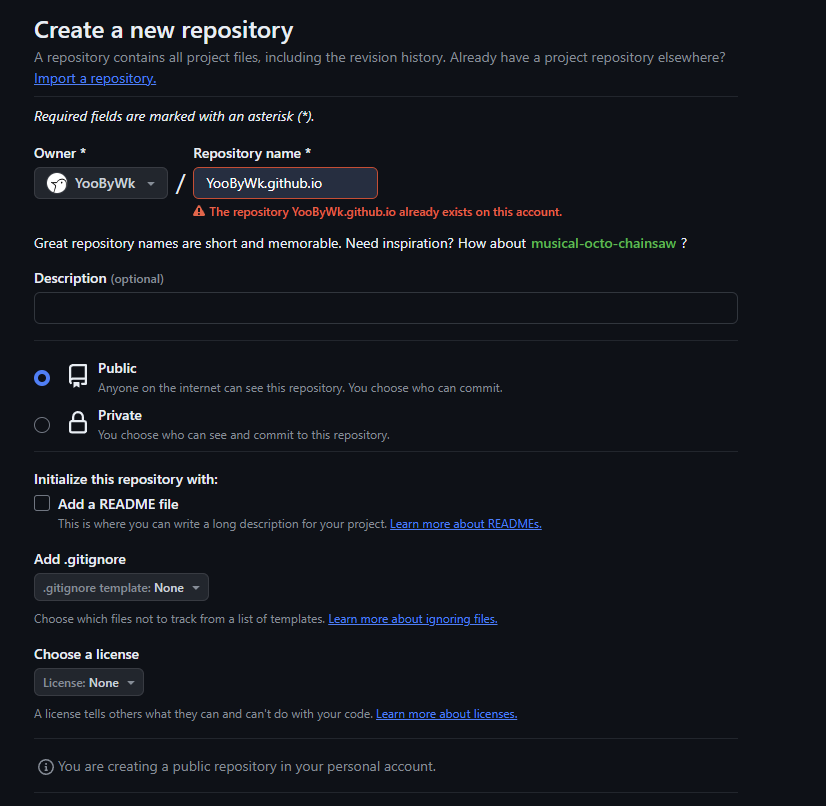Click the red warning triangle icon
826x806 pixels.
[199, 212]
